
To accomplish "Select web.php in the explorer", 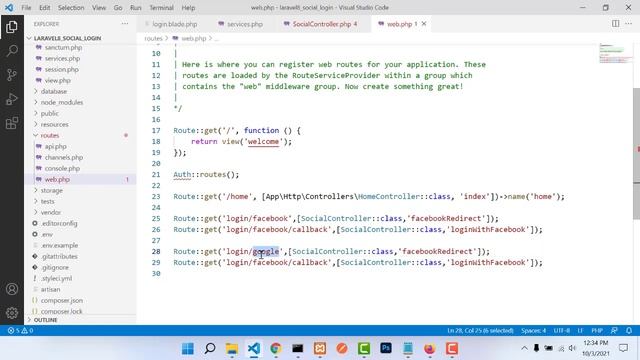I will pyautogui.click(x=57, y=180).
